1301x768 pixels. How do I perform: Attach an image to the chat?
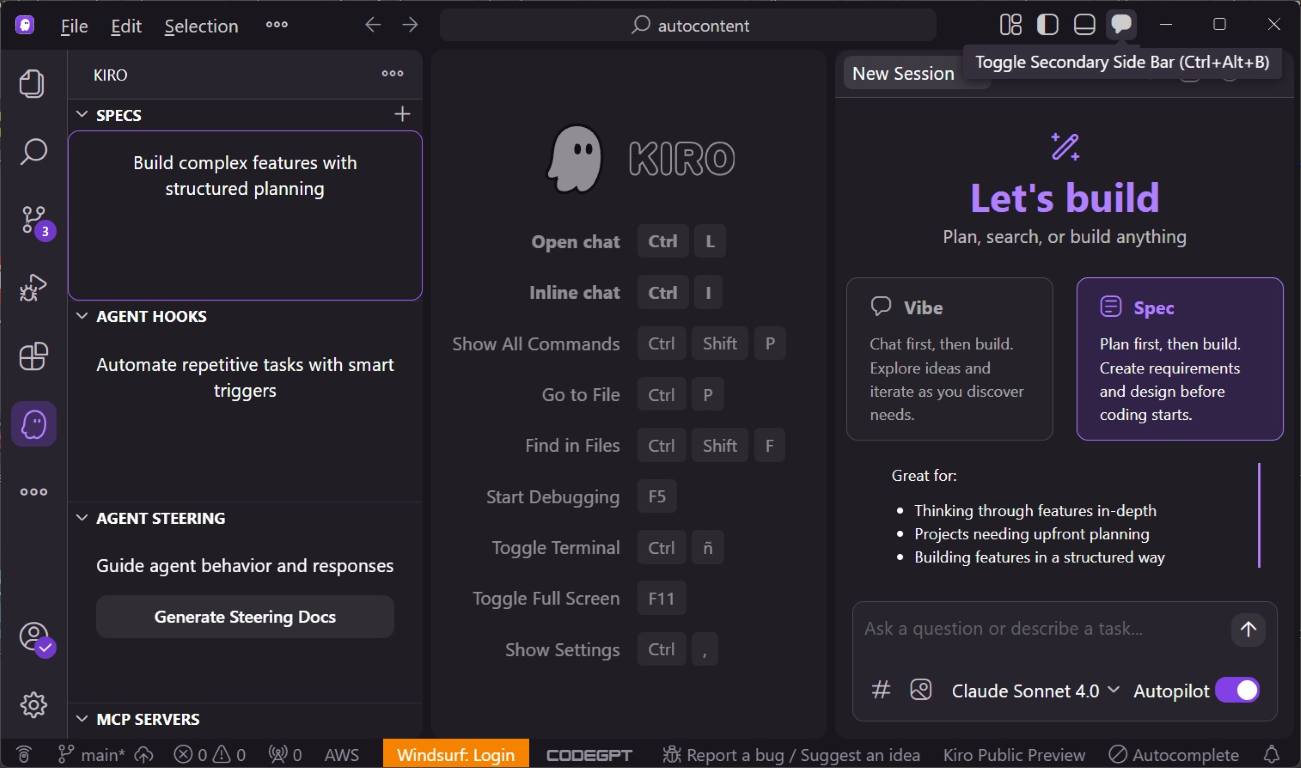921,690
